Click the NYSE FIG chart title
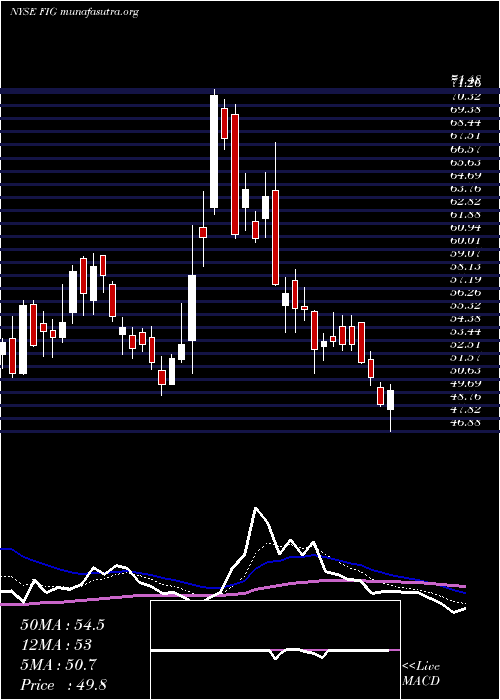Image resolution: width=500 pixels, height=700 pixels. (x=74, y=12)
